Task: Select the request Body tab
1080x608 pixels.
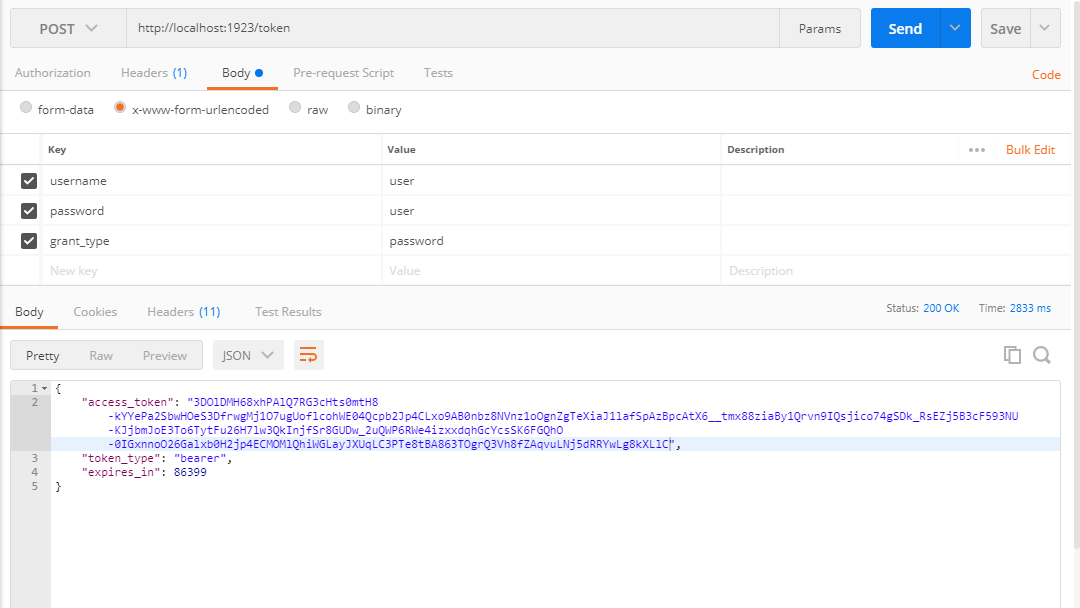Action: pyautogui.click(x=242, y=72)
